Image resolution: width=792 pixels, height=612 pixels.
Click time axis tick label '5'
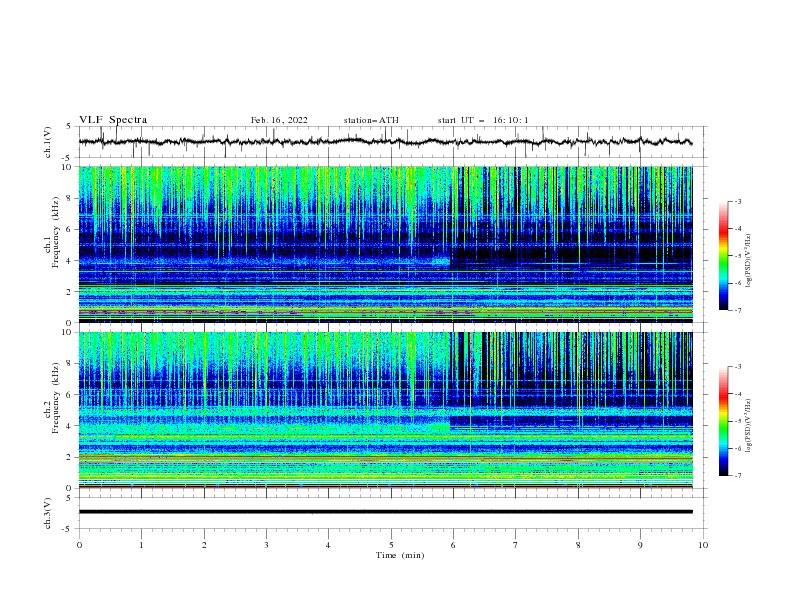[391, 545]
